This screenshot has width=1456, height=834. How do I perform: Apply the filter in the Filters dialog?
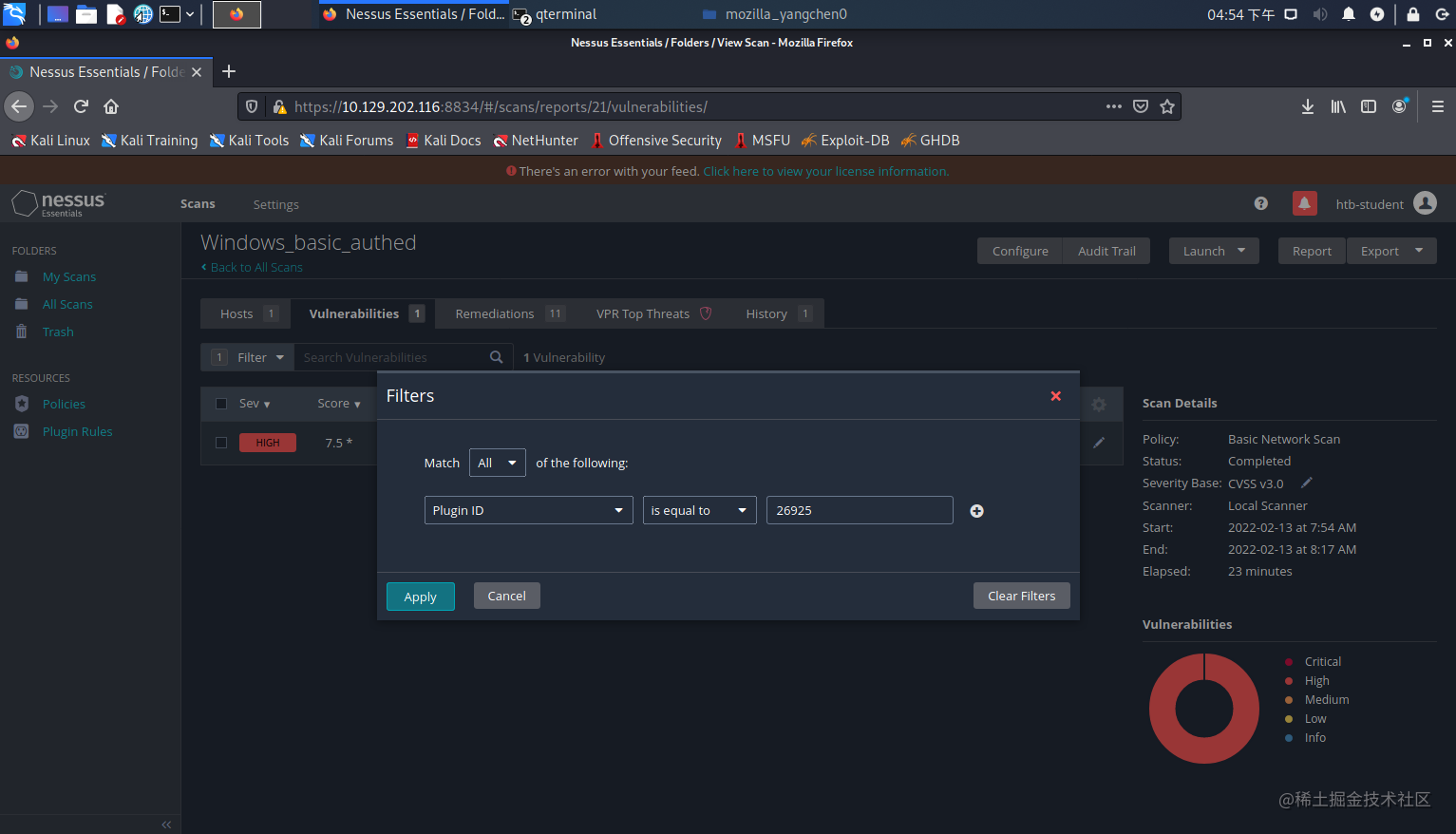coord(421,597)
